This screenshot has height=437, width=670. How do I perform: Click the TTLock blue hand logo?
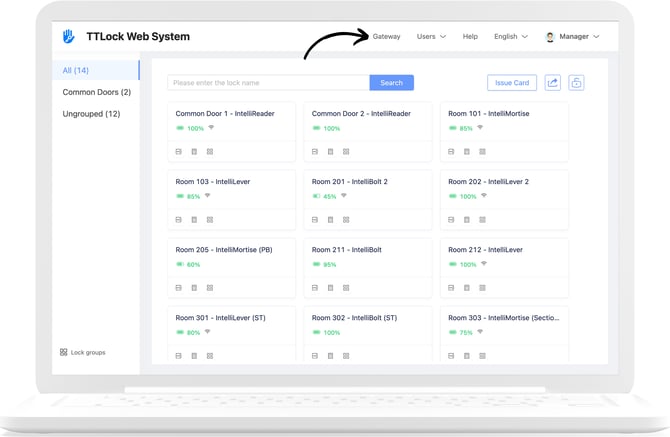pyautogui.click(x=68, y=36)
